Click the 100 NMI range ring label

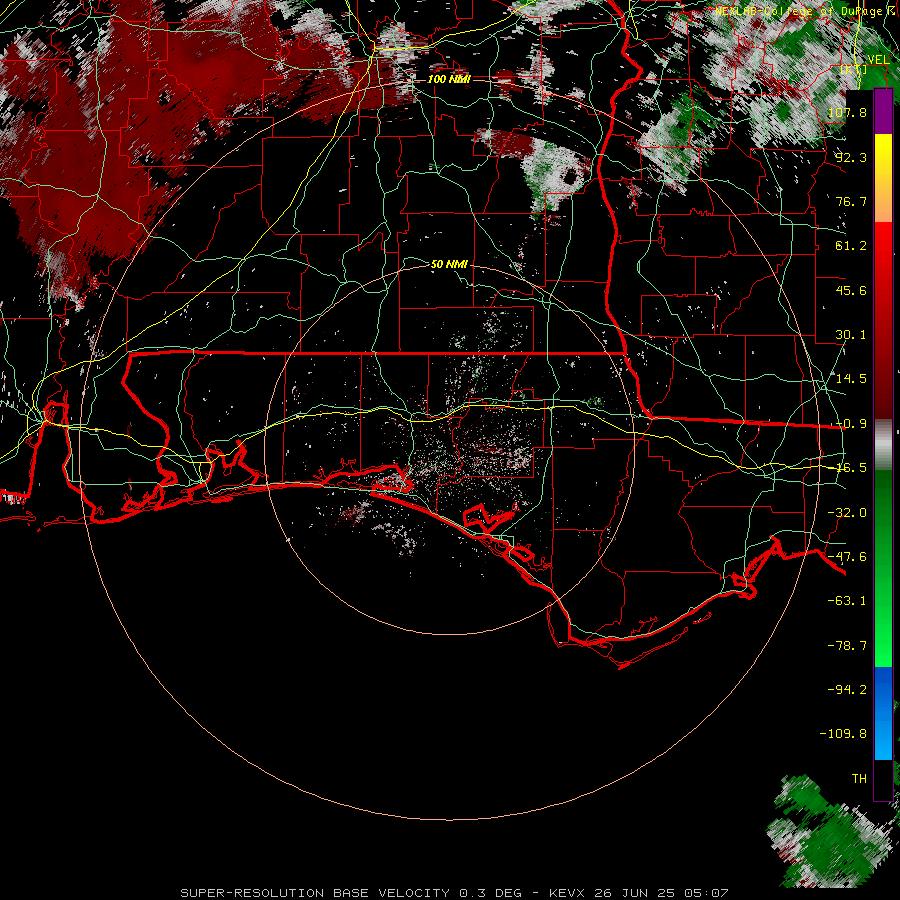tap(449, 79)
